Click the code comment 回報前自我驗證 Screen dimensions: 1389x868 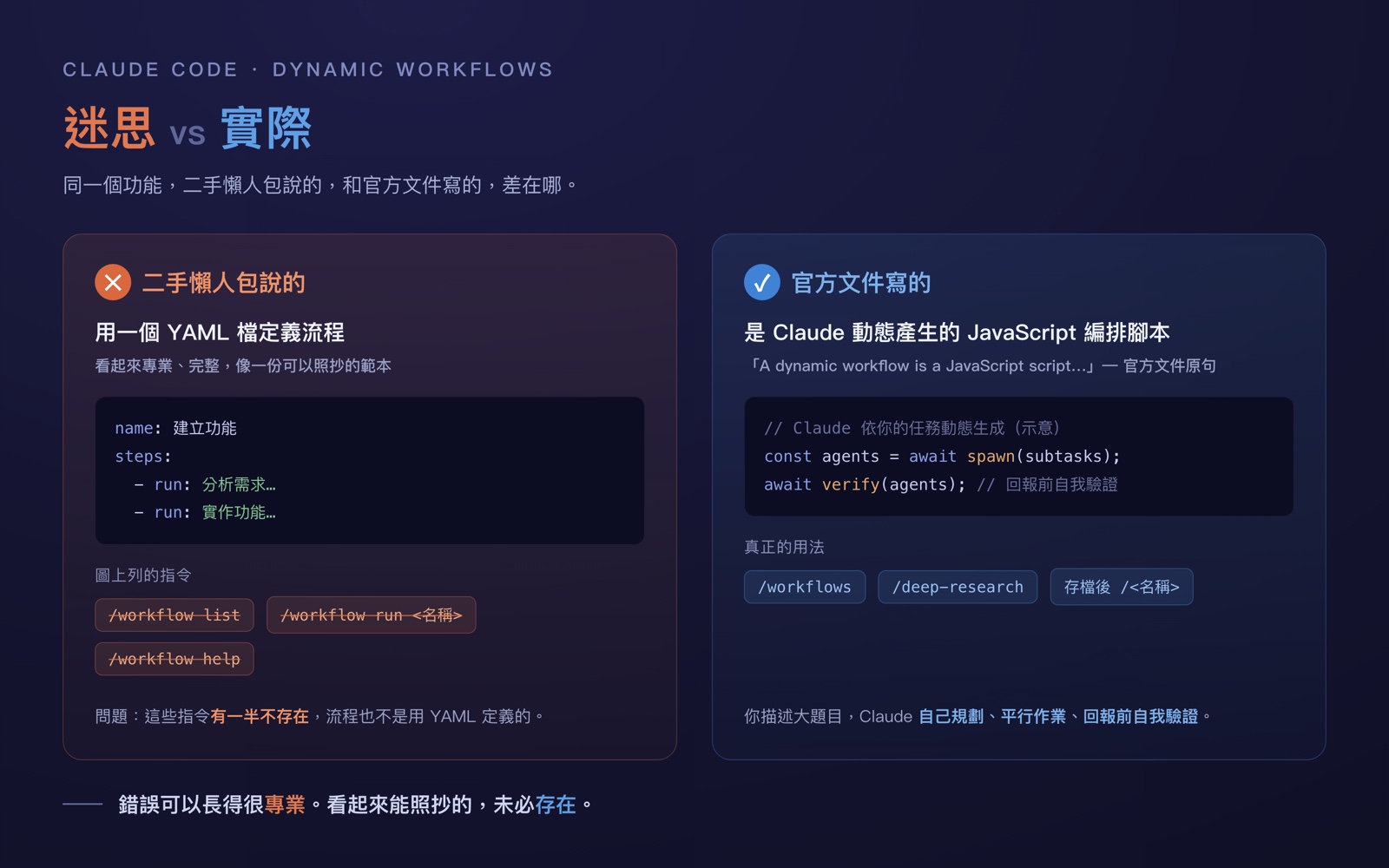tap(1047, 484)
